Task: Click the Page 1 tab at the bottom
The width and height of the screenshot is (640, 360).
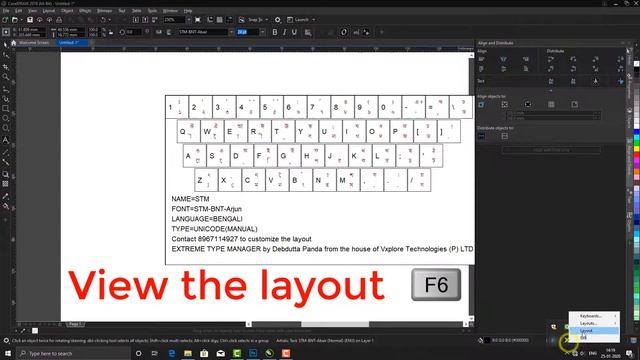Action: [x=75, y=324]
